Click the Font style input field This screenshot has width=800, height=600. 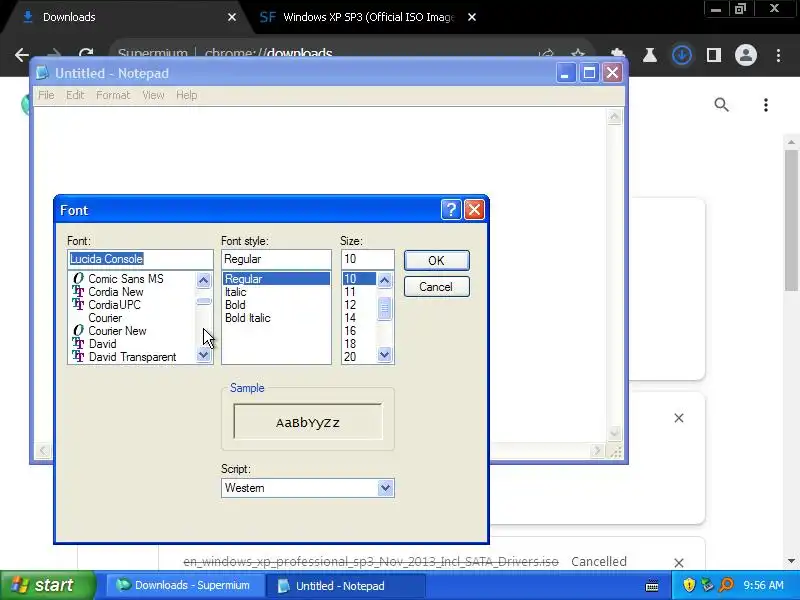(x=276, y=259)
